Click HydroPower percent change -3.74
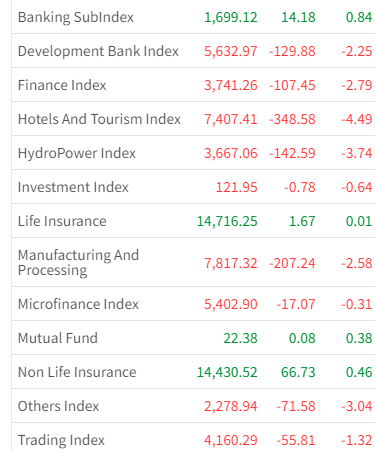The image size is (375, 450). 356,154
